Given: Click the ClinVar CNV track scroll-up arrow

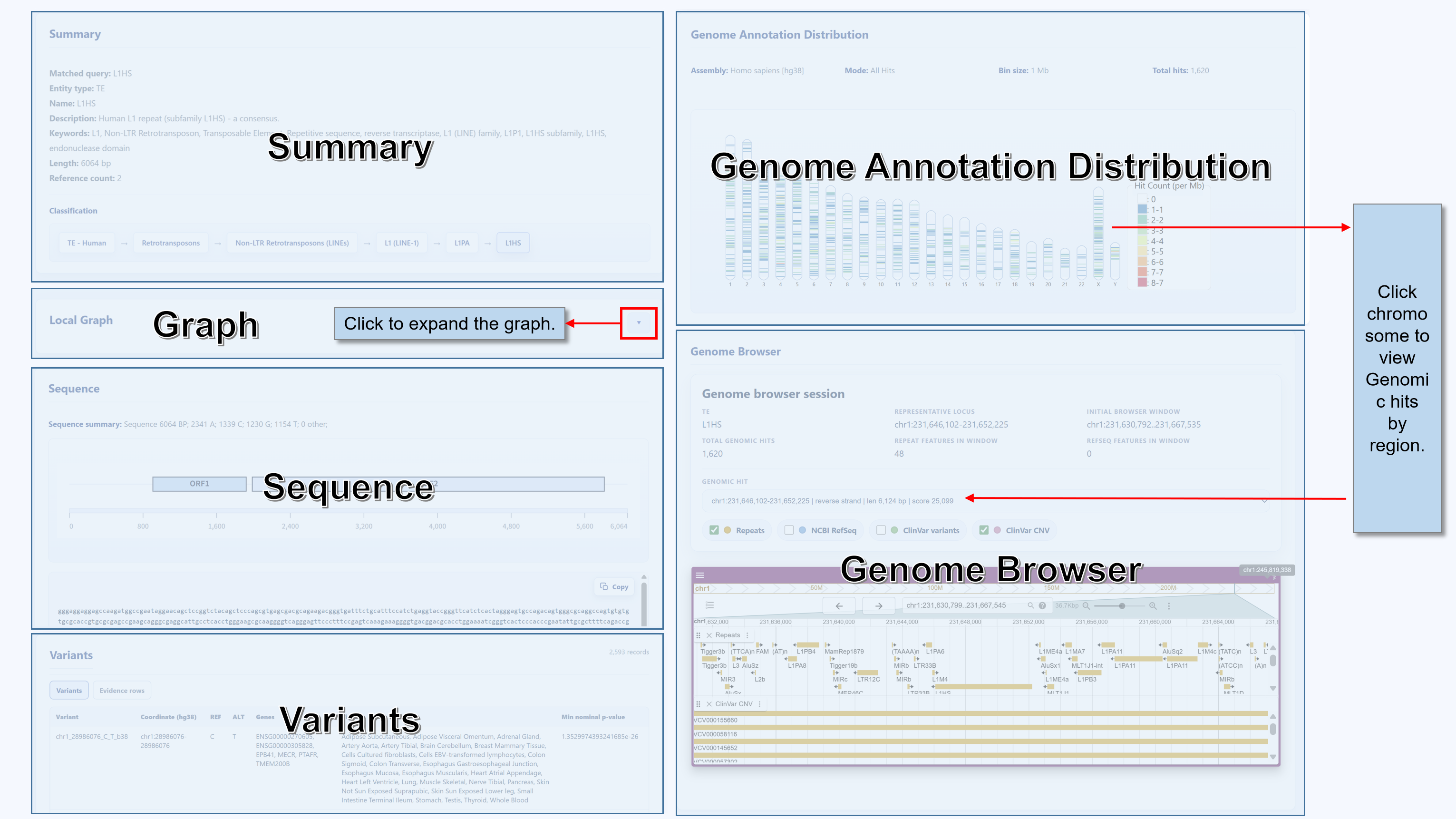Looking at the screenshot, I should click(1273, 716).
